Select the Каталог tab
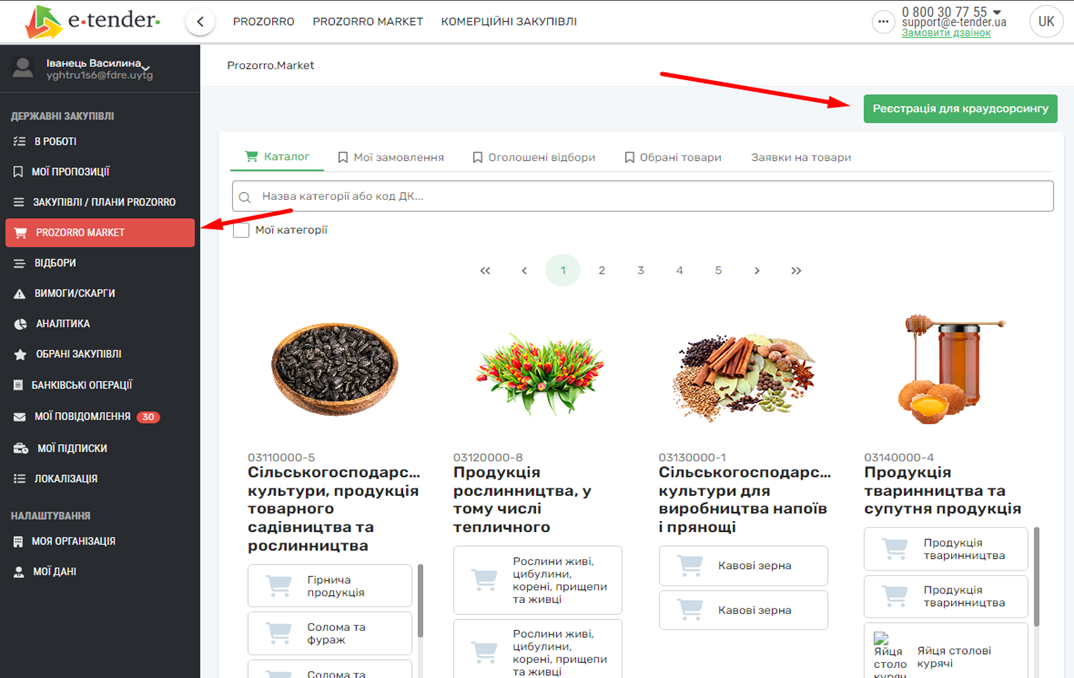The image size is (1074, 678). pyautogui.click(x=277, y=157)
